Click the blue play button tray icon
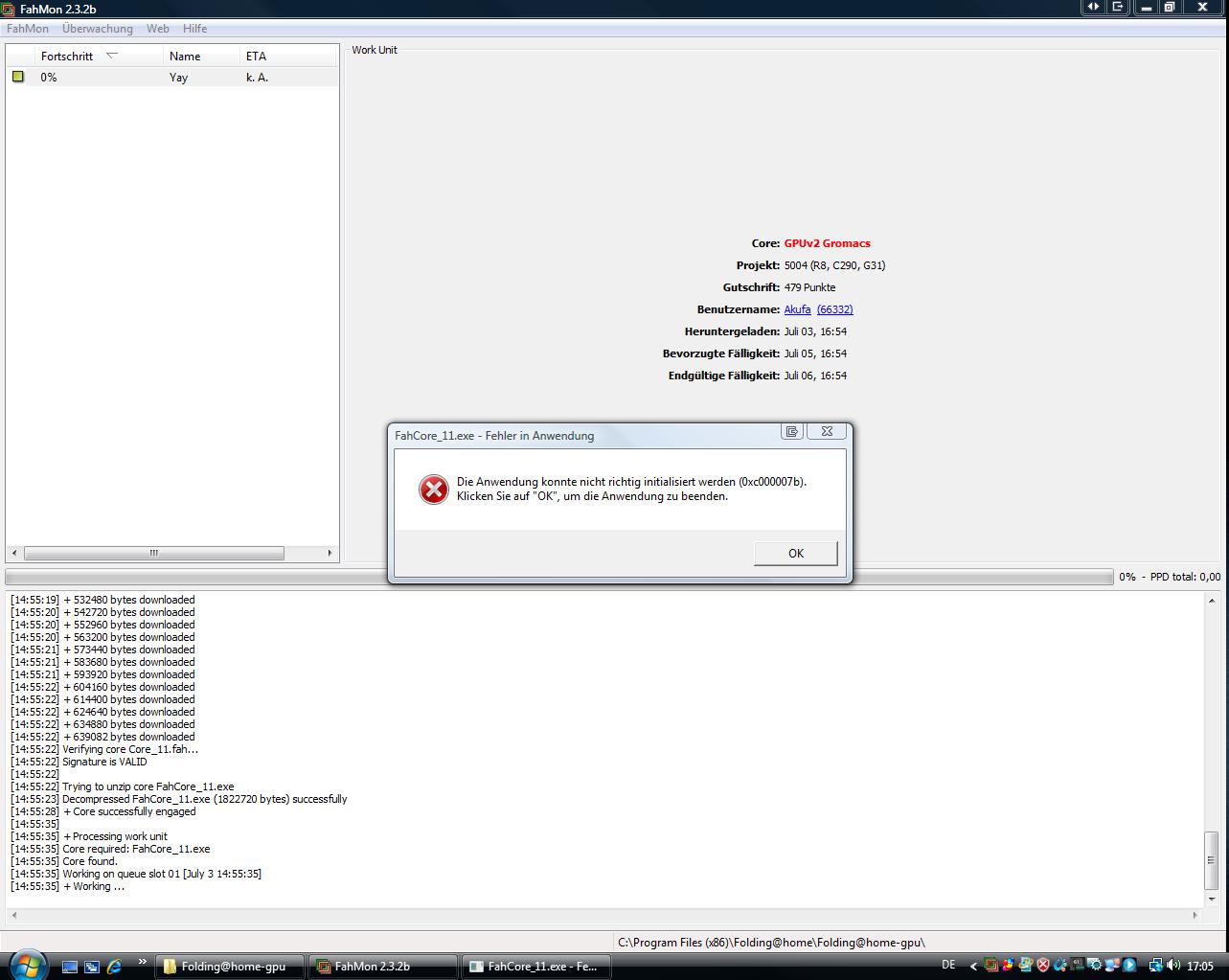 [1129, 966]
